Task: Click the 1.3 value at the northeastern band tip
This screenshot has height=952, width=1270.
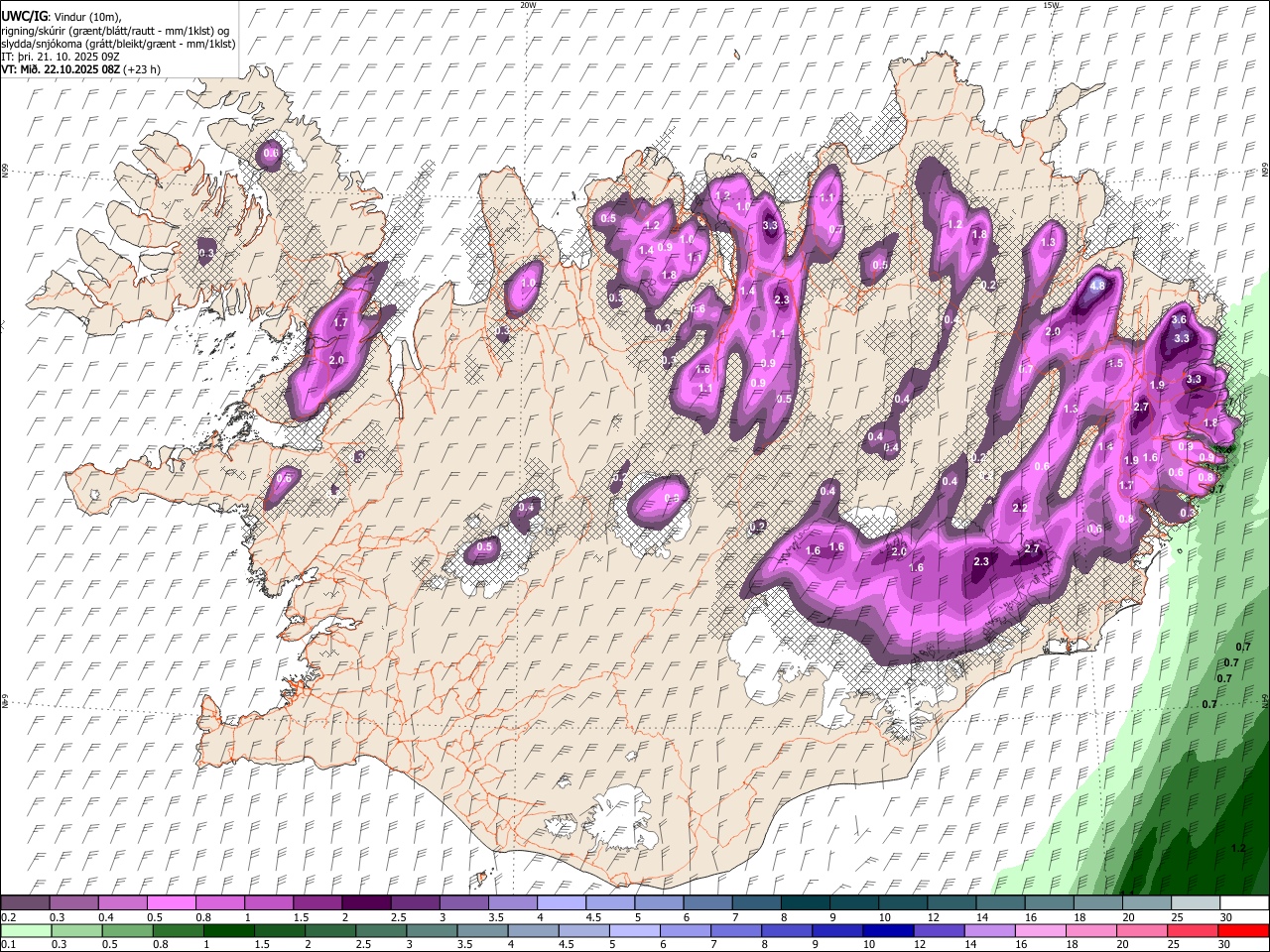Action: tap(1048, 242)
